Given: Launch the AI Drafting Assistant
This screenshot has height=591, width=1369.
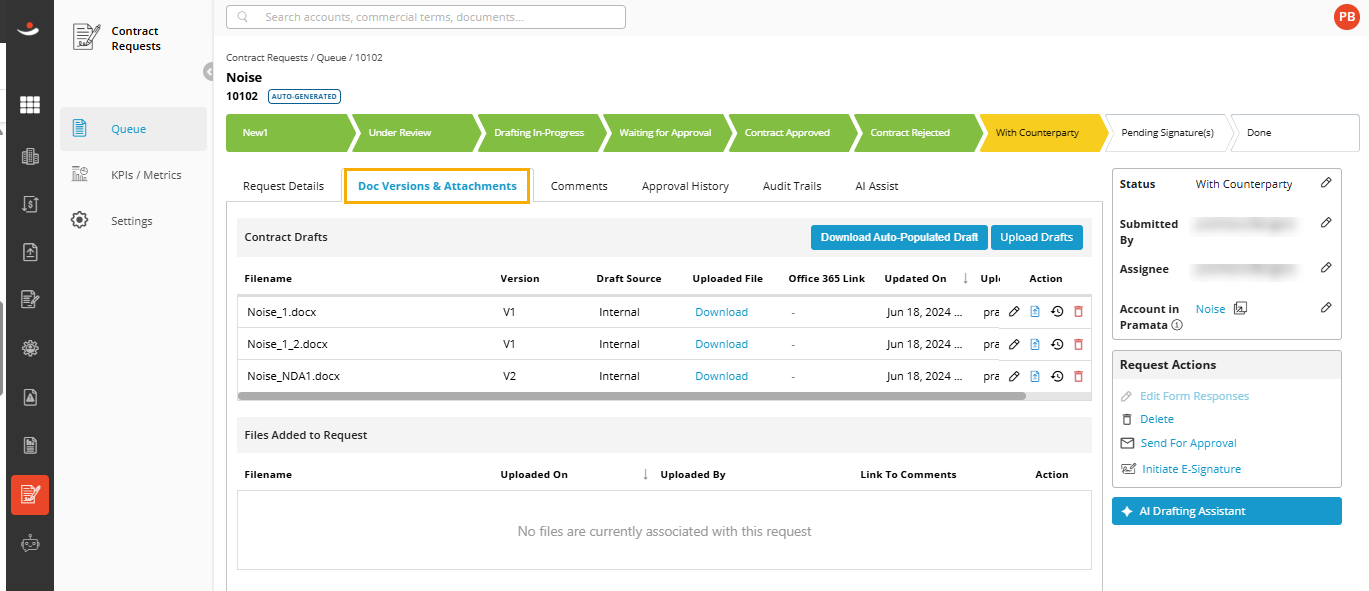Looking at the screenshot, I should [1227, 511].
